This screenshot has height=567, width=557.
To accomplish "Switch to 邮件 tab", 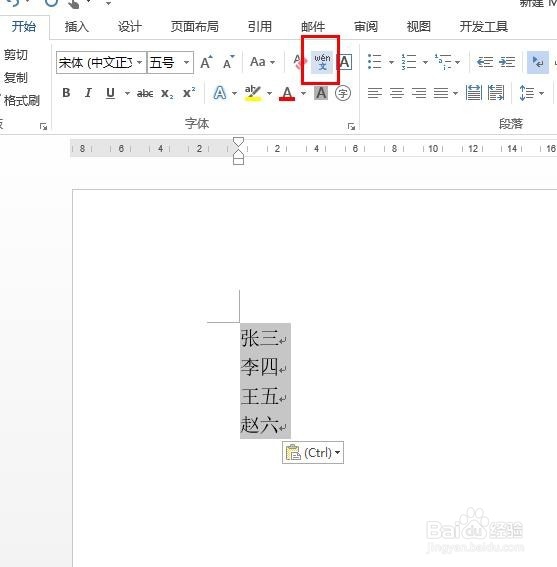I will click(313, 26).
